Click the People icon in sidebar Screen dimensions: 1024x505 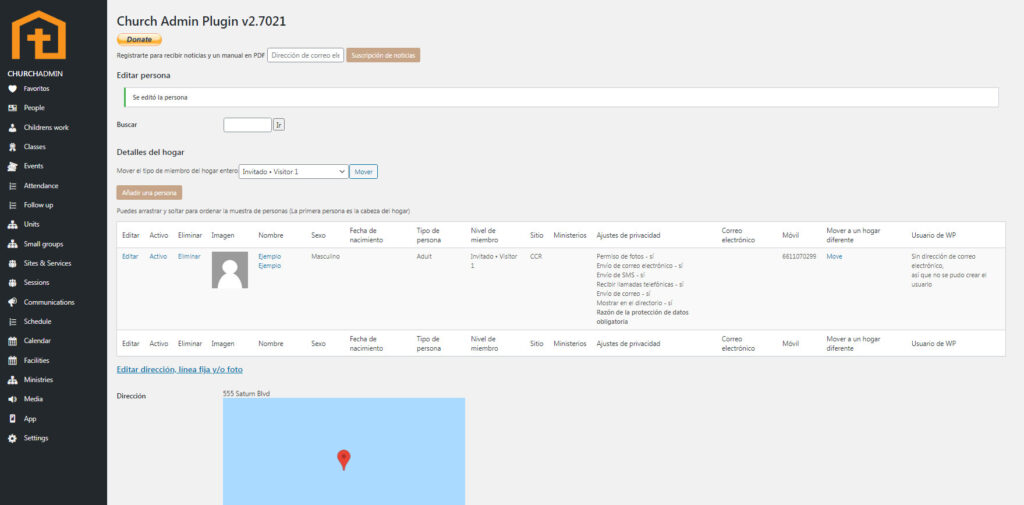click(x=12, y=108)
